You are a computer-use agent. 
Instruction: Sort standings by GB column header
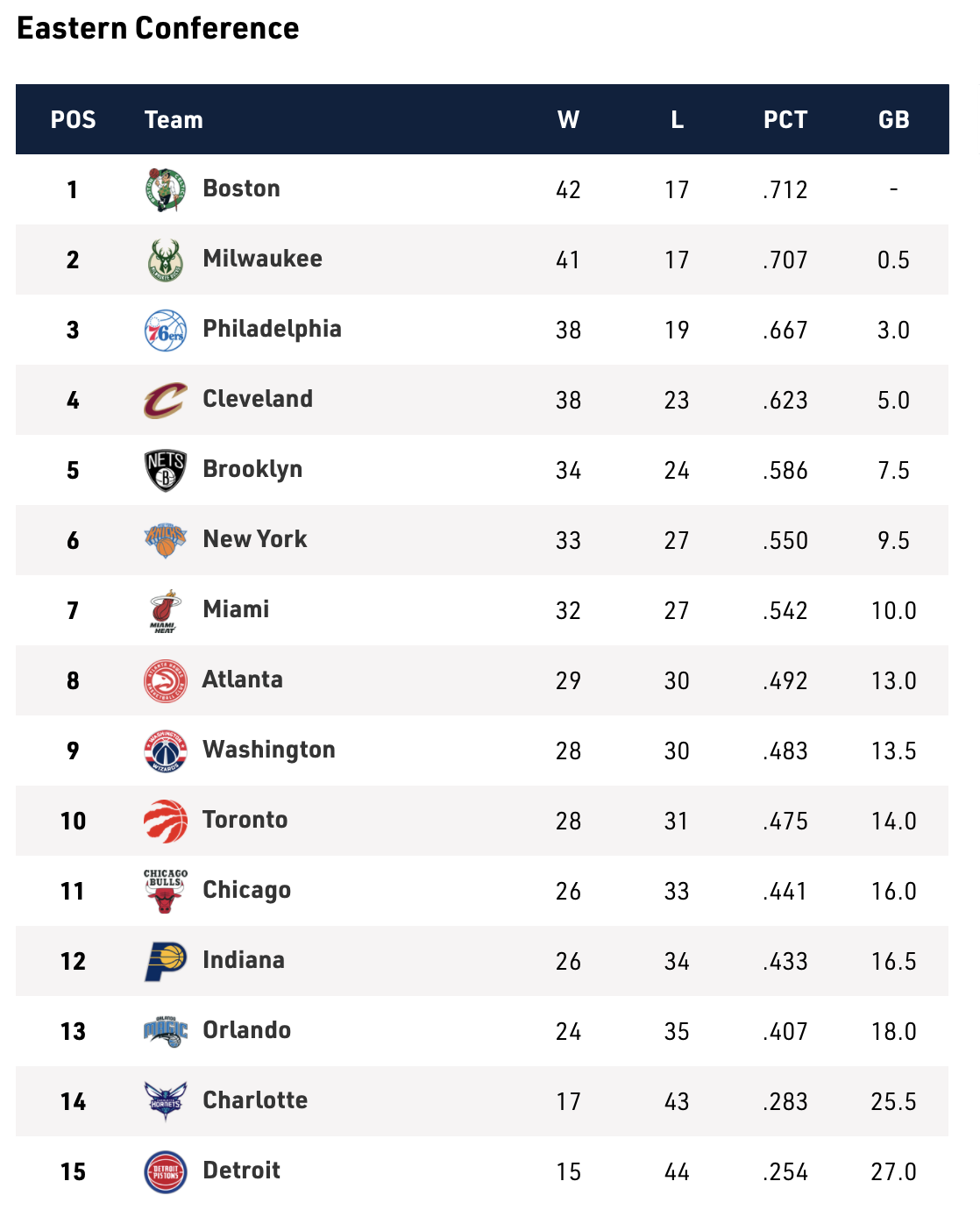894,120
